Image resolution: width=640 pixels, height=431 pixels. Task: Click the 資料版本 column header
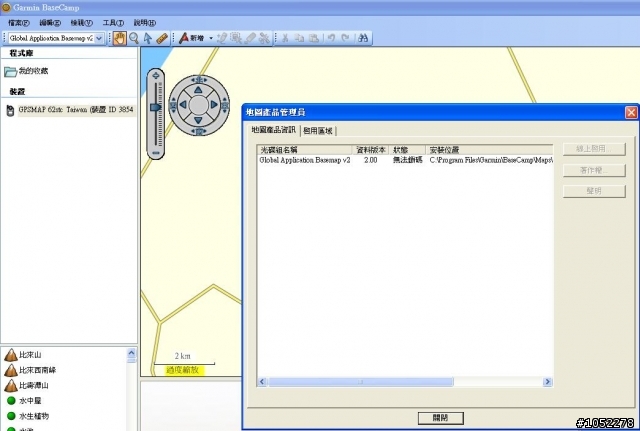370,150
